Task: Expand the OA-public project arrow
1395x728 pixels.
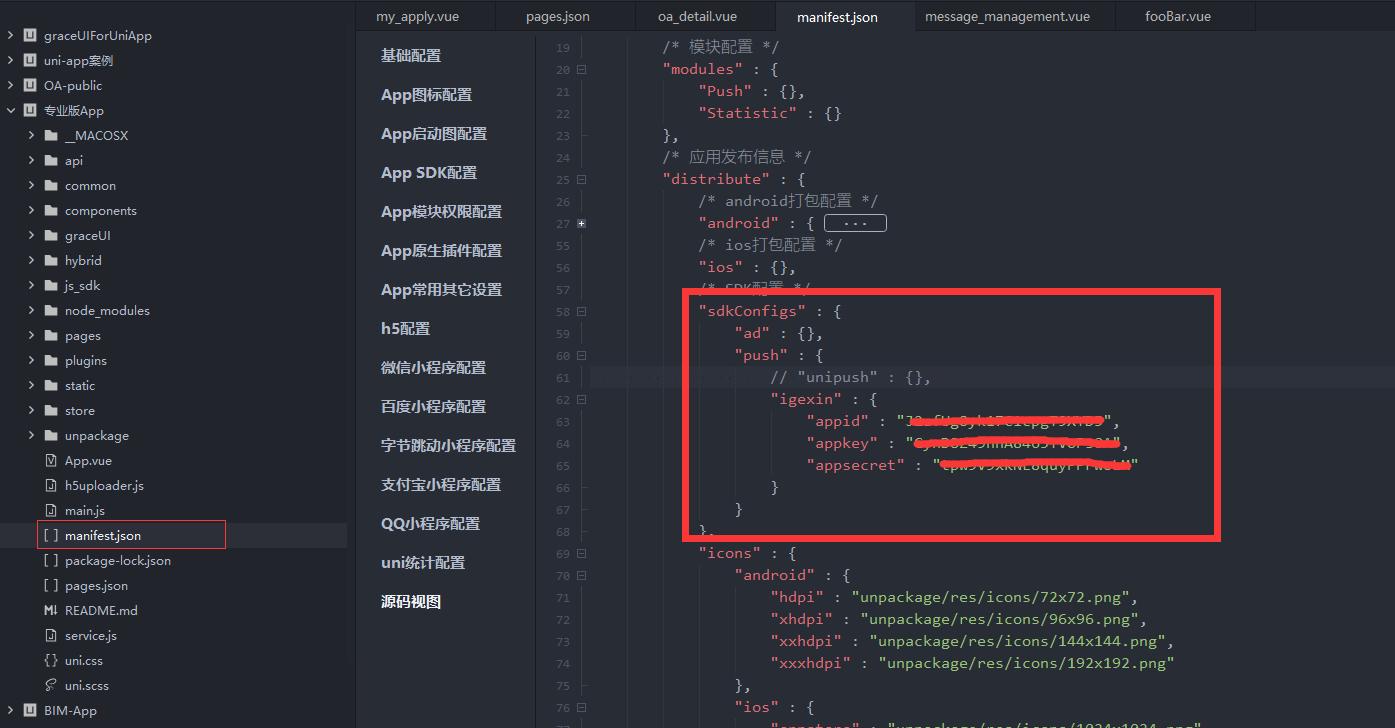Action: (11, 85)
